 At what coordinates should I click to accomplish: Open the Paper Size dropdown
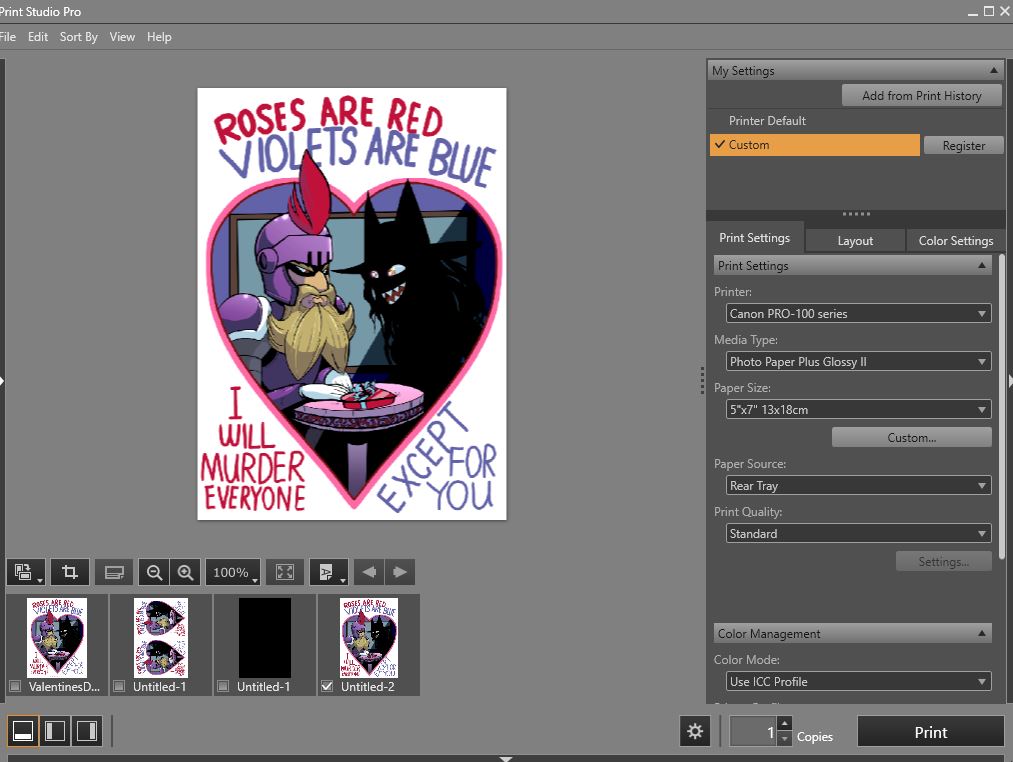[859, 409]
